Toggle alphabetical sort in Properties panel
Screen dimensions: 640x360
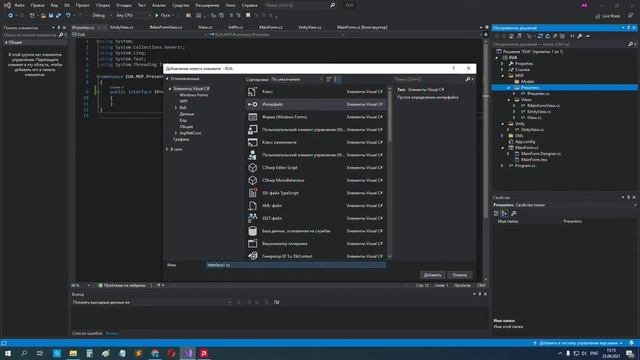504,213
